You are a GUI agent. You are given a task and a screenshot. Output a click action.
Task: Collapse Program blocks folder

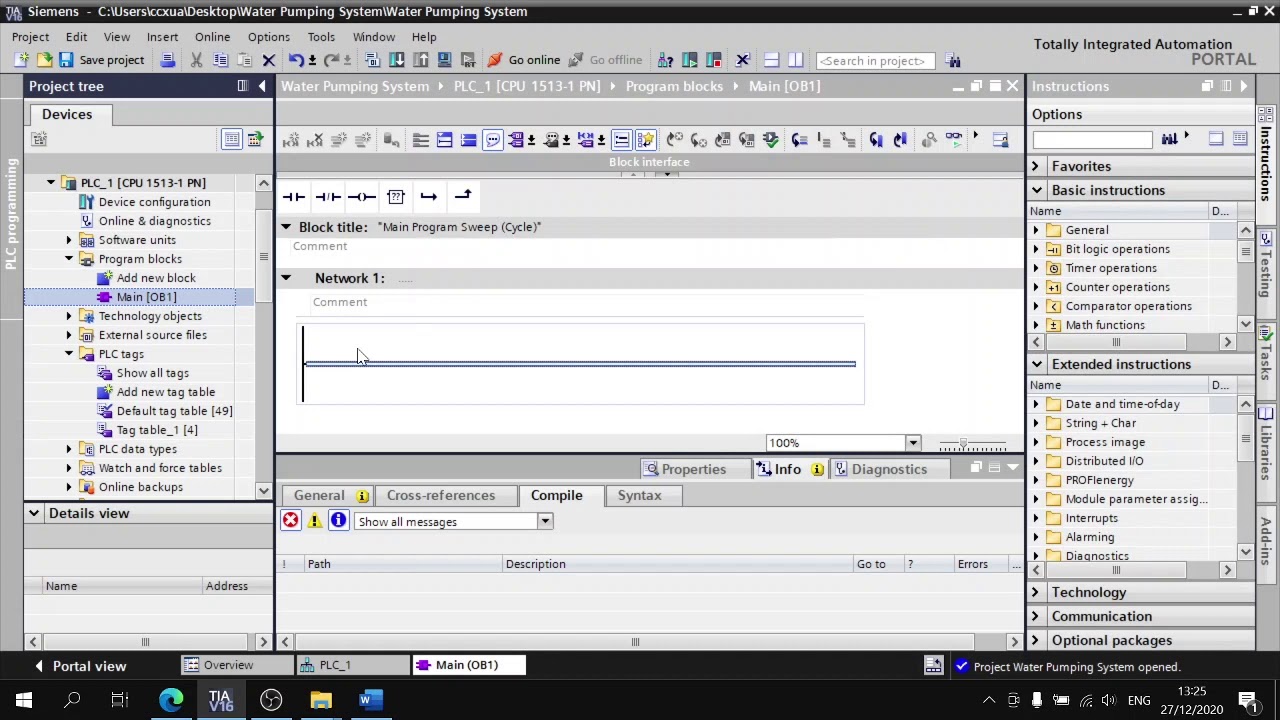(x=69, y=259)
